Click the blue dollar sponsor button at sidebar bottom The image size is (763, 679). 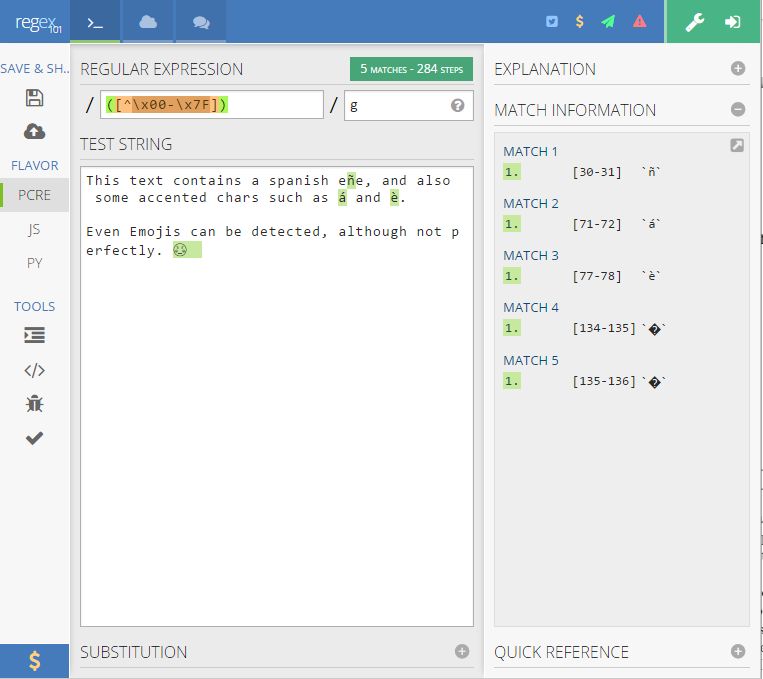(34, 661)
